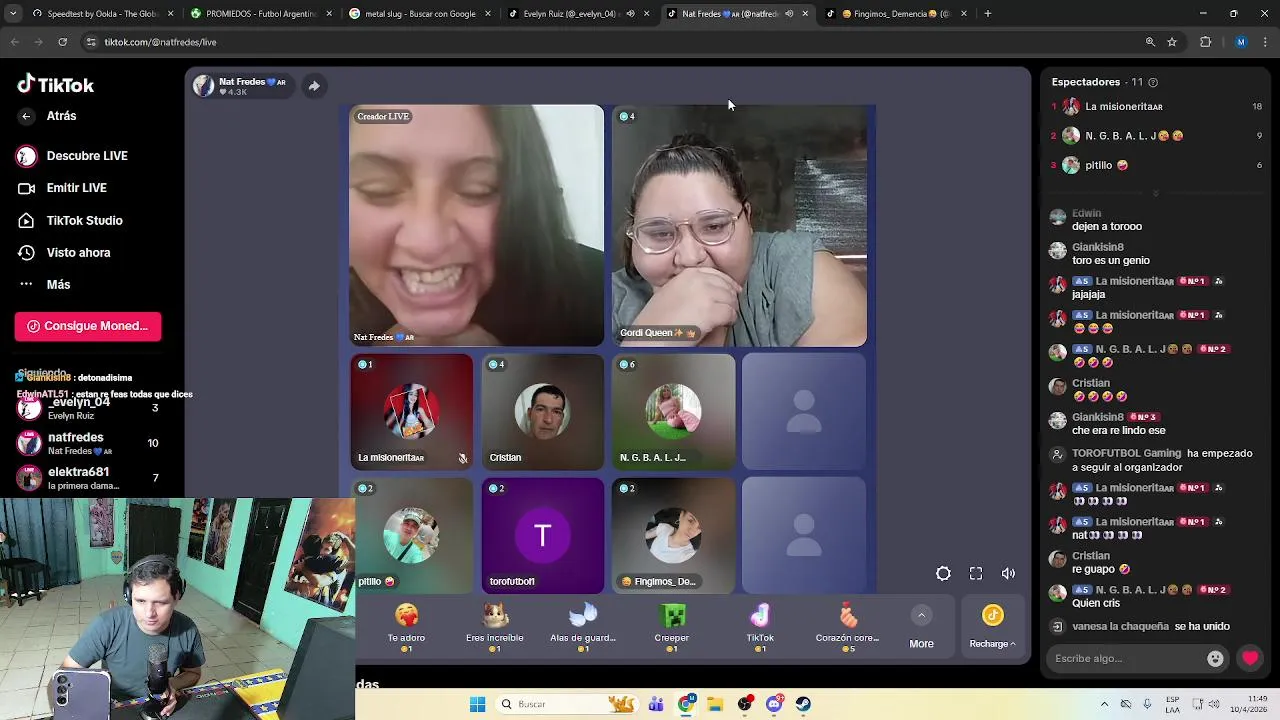The image size is (1280, 720).
Task: Toggle fullscreen mode for the live stream
Action: click(x=976, y=574)
